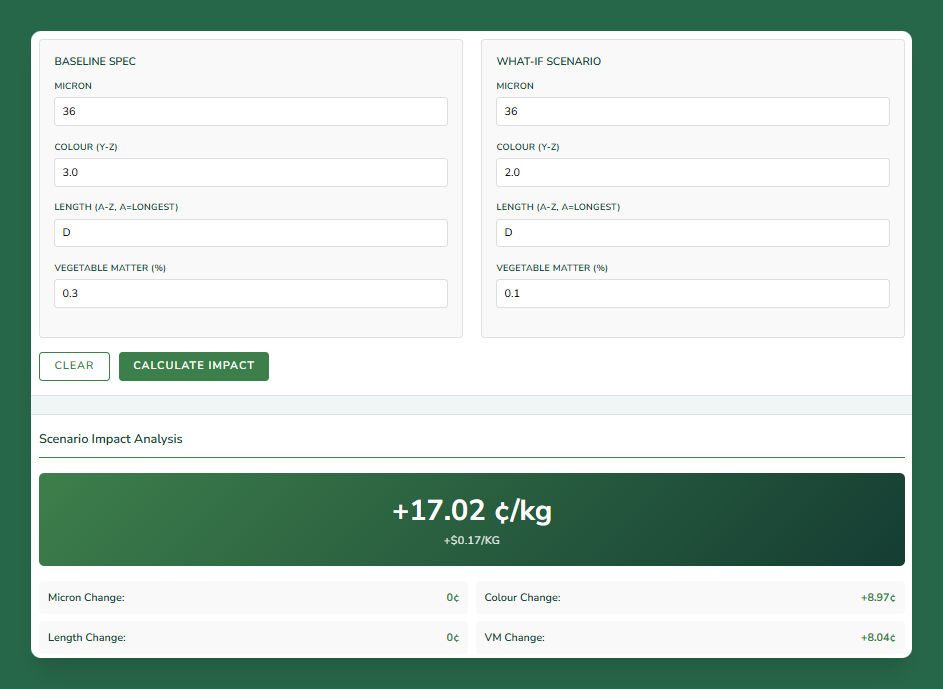Click the What-If Scenario panel title

click(548, 62)
